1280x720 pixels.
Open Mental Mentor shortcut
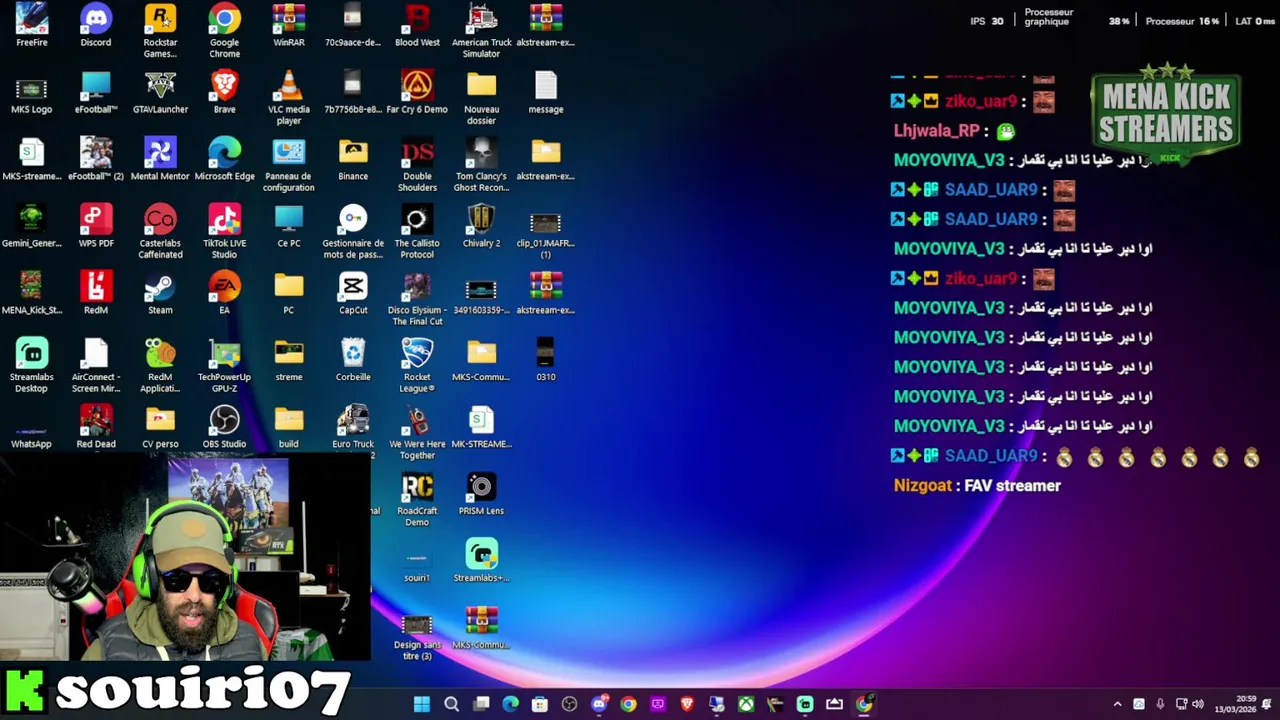(160, 159)
